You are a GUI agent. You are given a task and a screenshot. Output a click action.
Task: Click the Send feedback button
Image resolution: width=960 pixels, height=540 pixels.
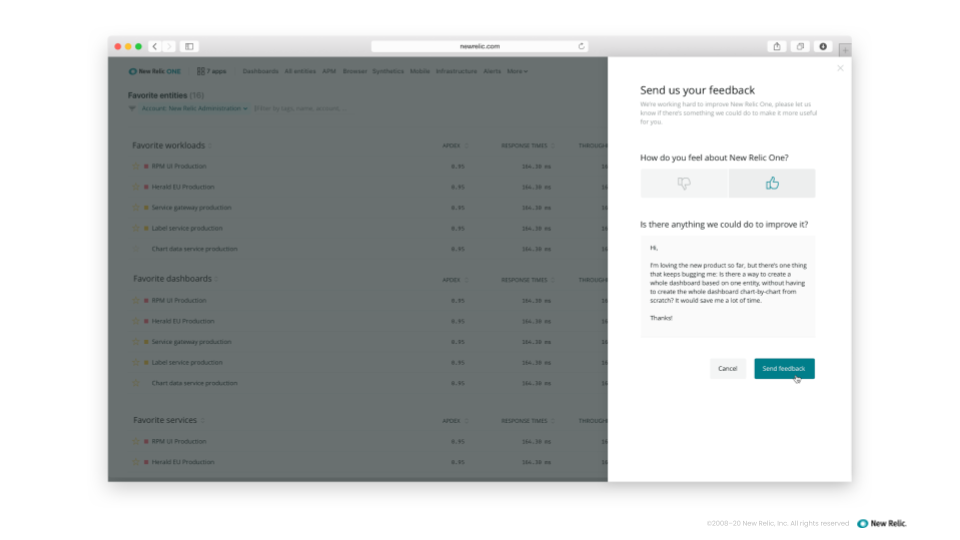[784, 369]
